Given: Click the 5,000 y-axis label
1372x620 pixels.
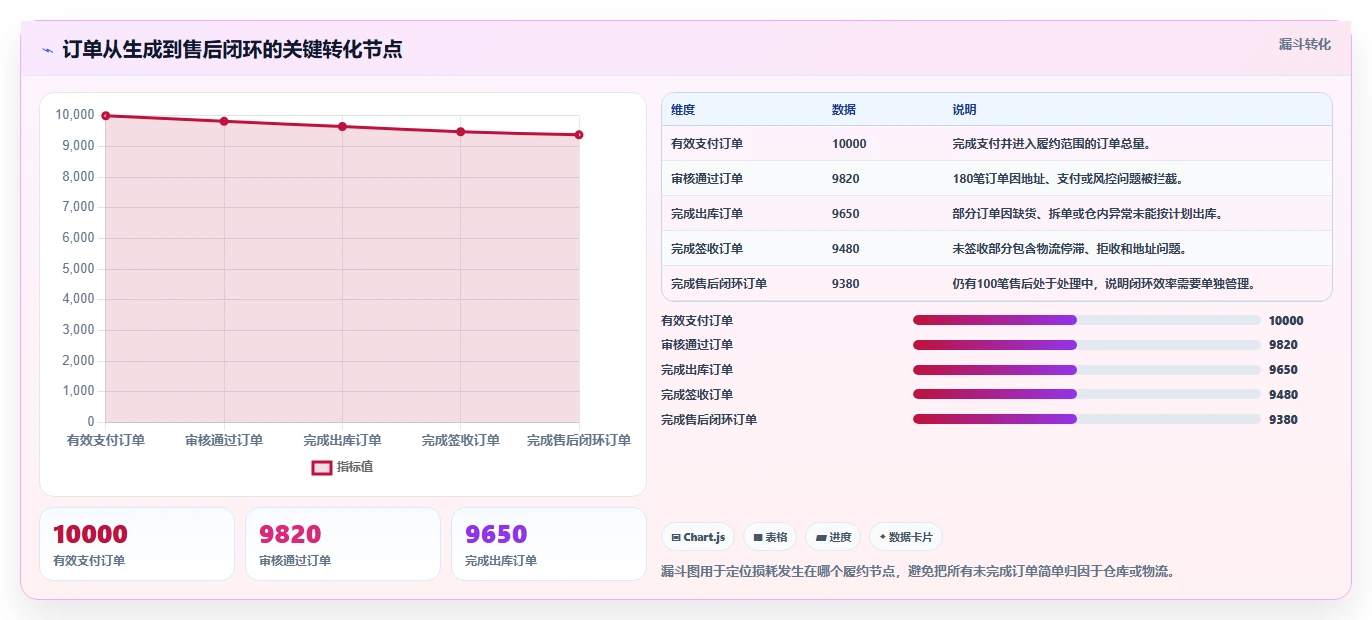Looking at the screenshot, I should click(78, 269).
